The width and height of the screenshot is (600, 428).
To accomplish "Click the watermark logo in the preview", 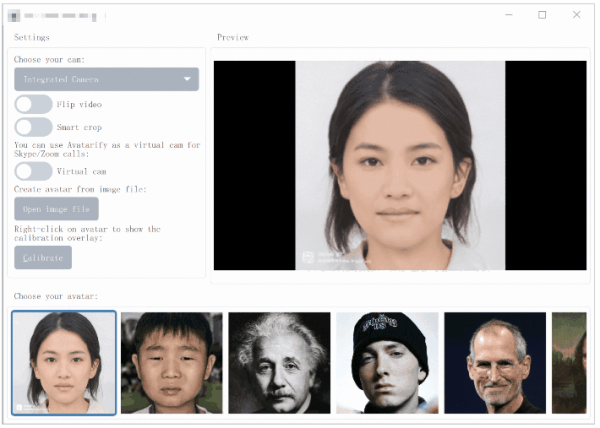I will tap(309, 258).
